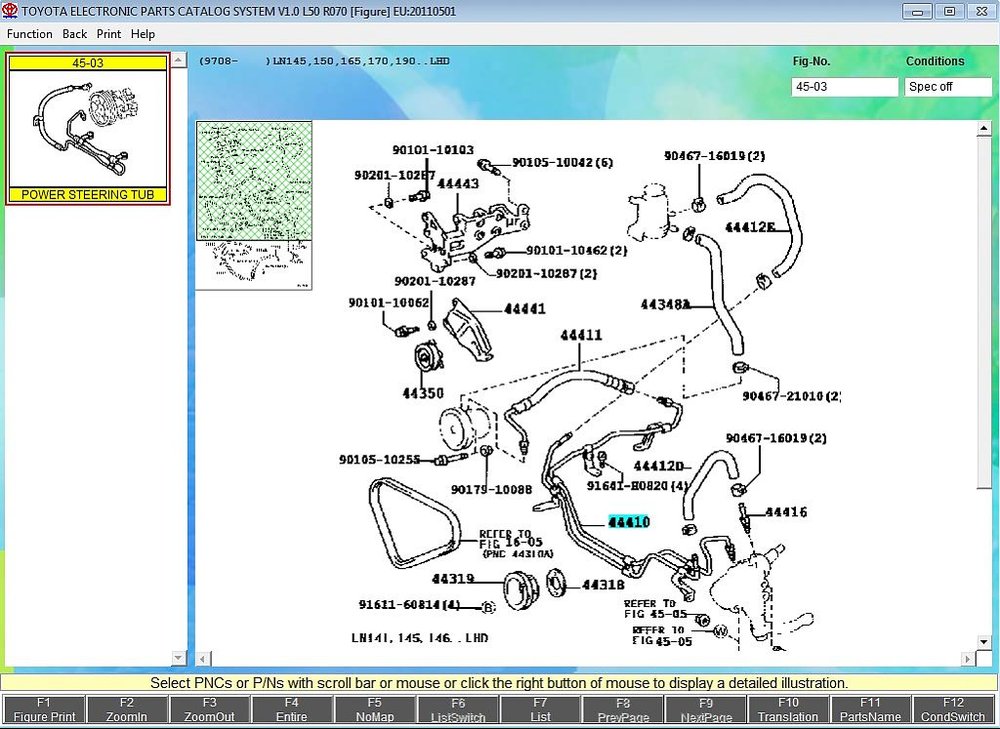
Task: Click the F1 Figure Print button
Action: pyautogui.click(x=43, y=709)
